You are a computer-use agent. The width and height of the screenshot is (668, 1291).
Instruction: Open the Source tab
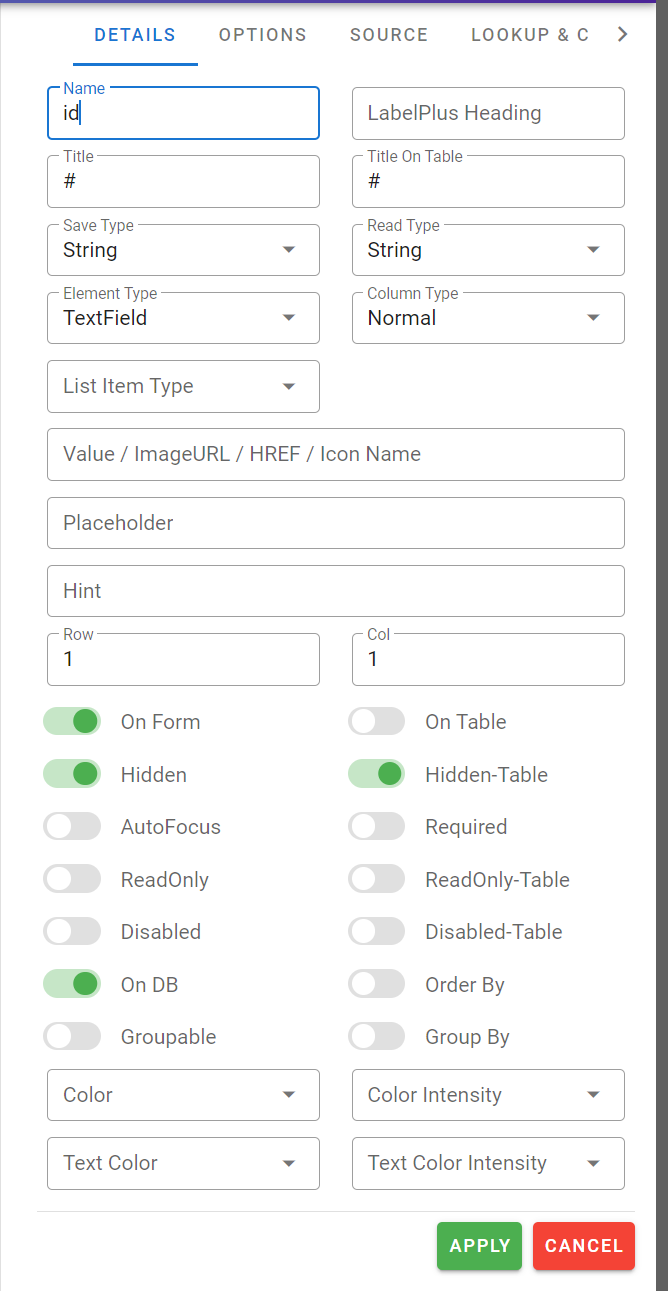[x=389, y=35]
